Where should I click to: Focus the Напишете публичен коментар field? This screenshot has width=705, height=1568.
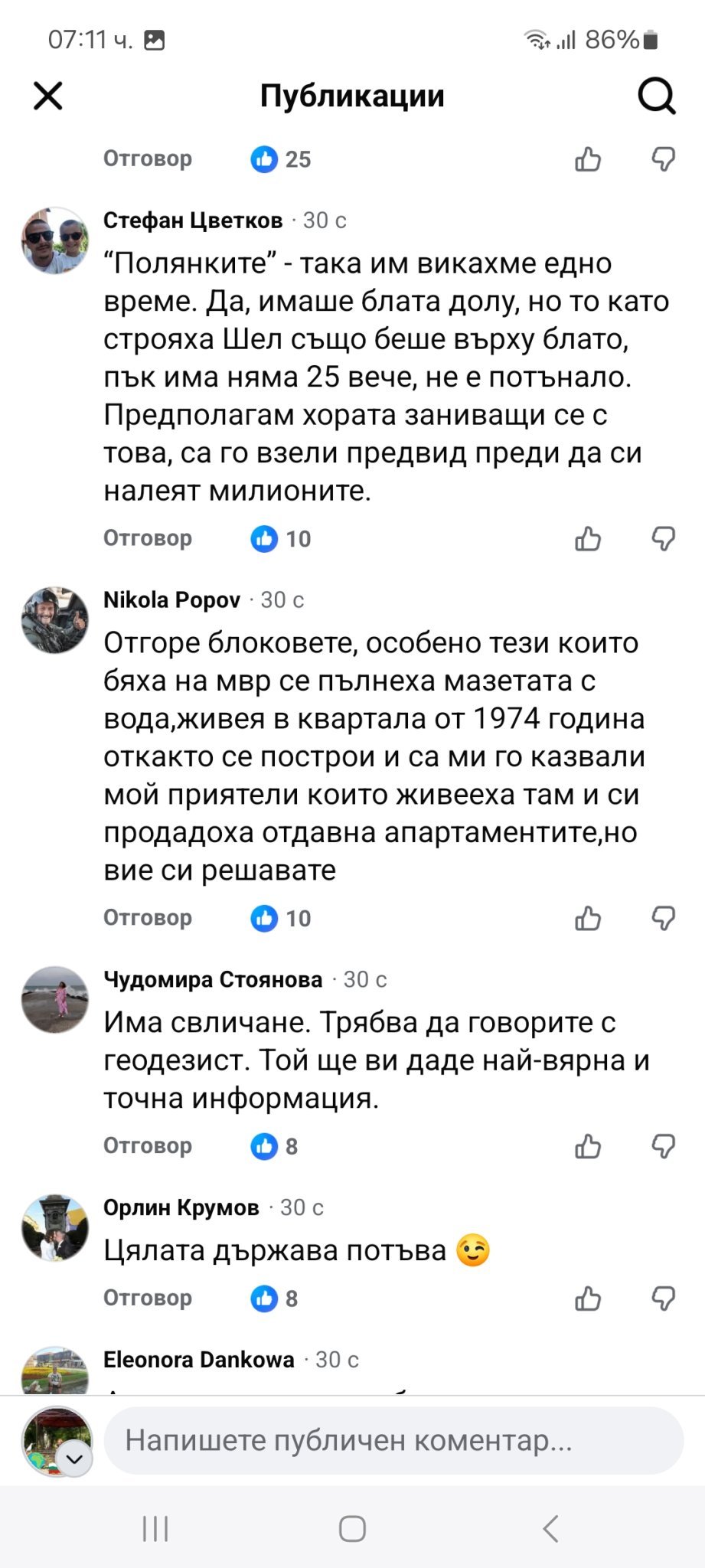[393, 1441]
